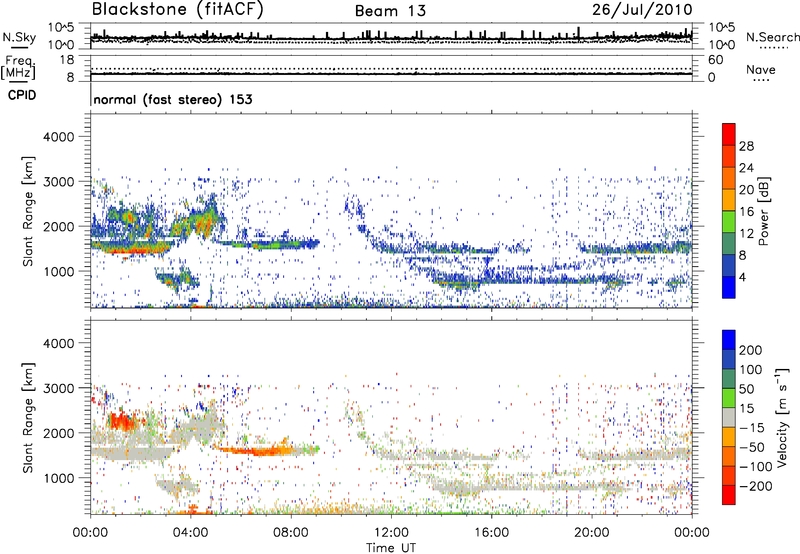Click the 'Velocity [m s-1]' color bar title
This screenshot has width=800, height=554.
tap(782, 418)
